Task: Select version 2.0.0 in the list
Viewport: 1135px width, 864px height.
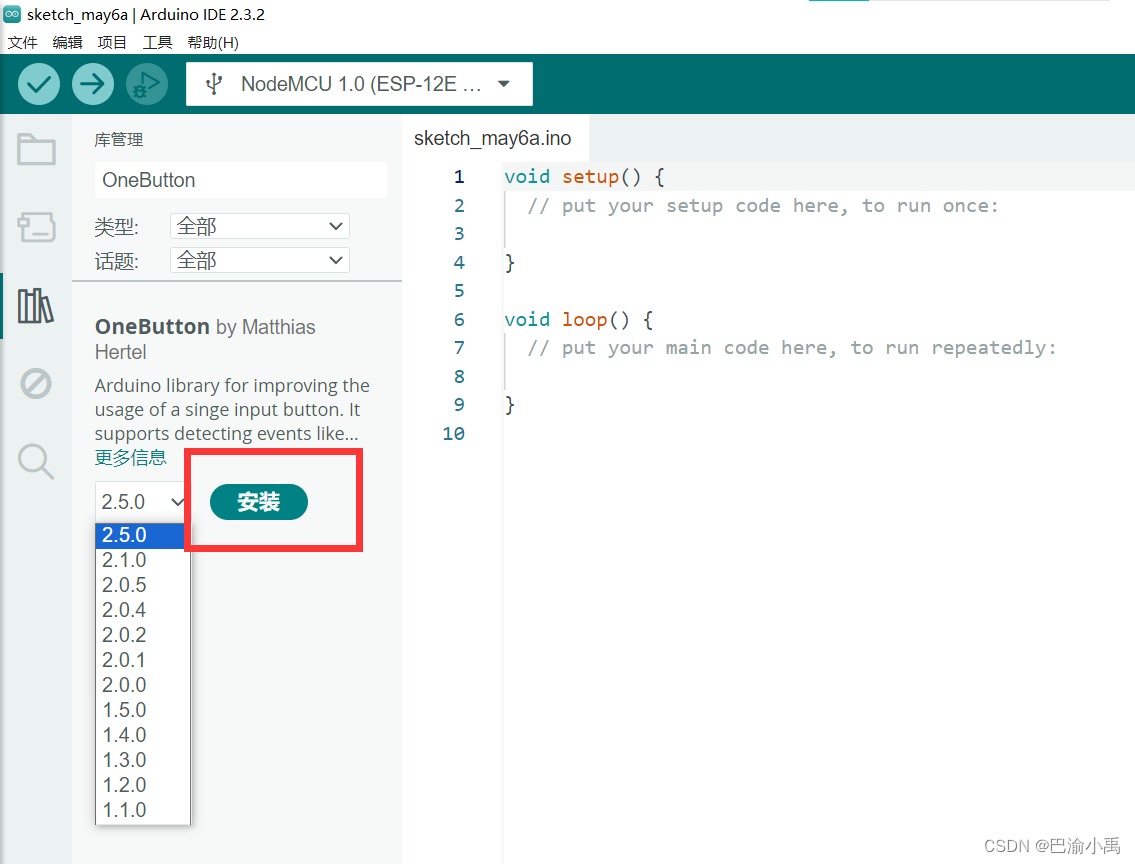Action: [142, 685]
